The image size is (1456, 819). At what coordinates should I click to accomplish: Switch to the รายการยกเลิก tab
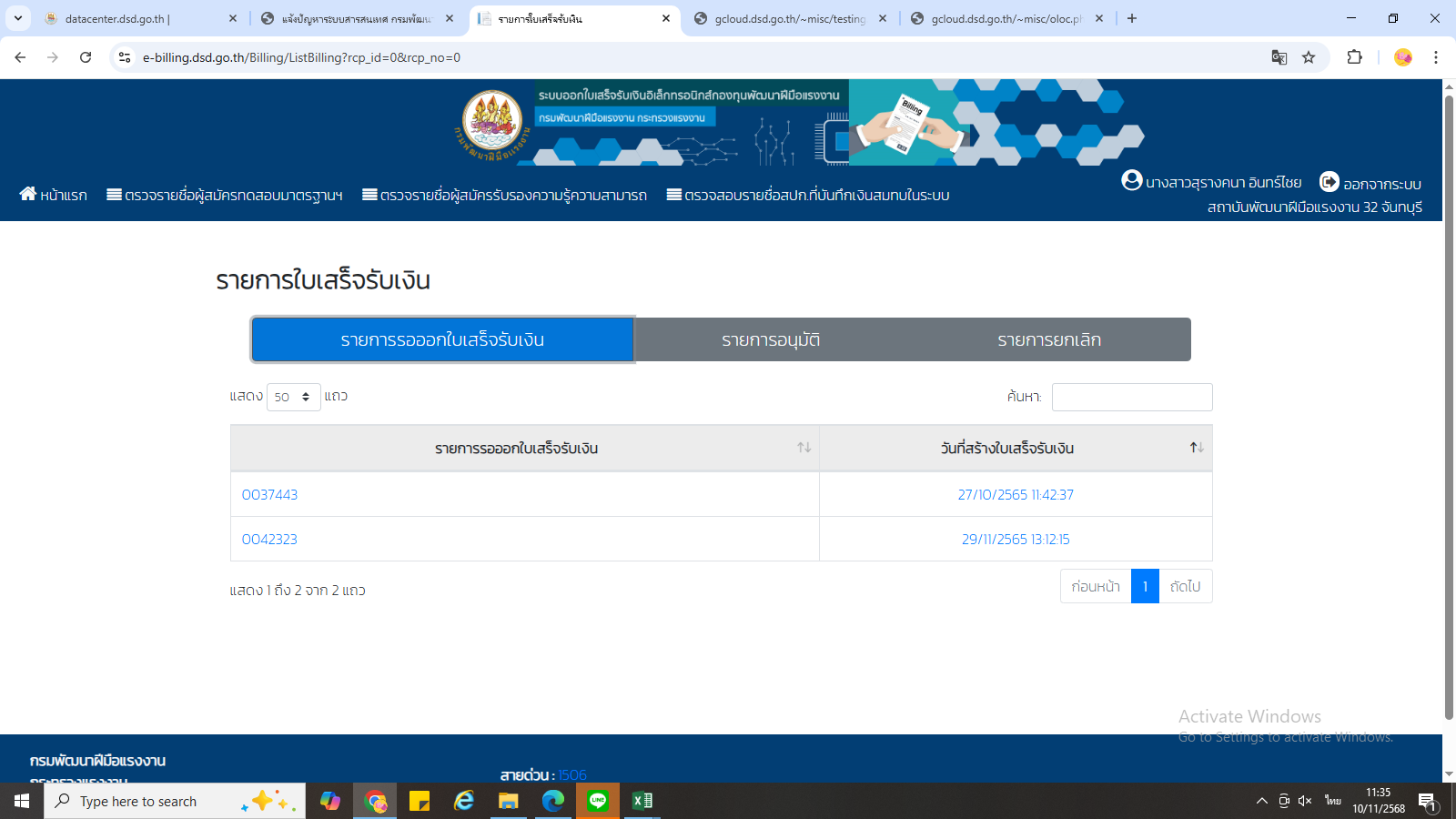pos(1048,340)
